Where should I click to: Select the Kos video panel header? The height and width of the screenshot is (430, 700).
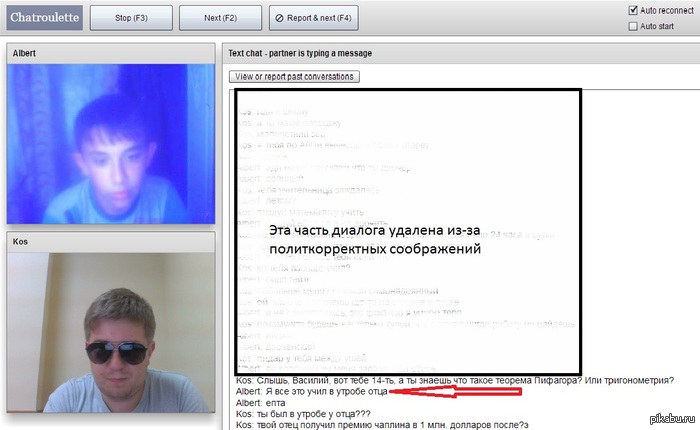(x=110, y=241)
